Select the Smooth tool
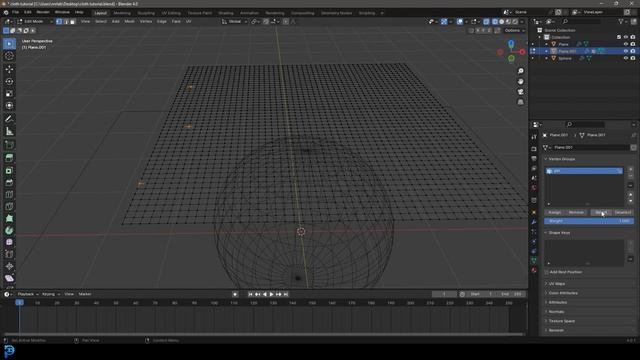The height and width of the screenshot is (360, 640). click(9, 242)
